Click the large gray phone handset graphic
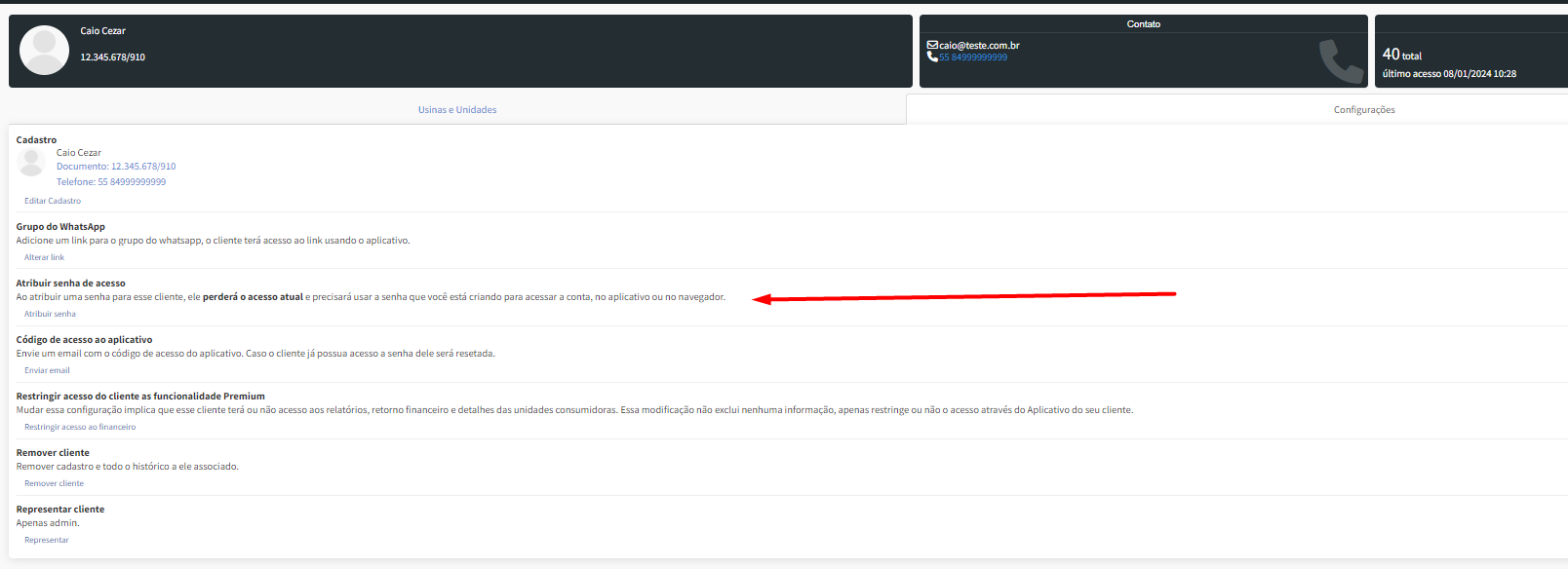The image size is (1568, 569). point(1341,60)
